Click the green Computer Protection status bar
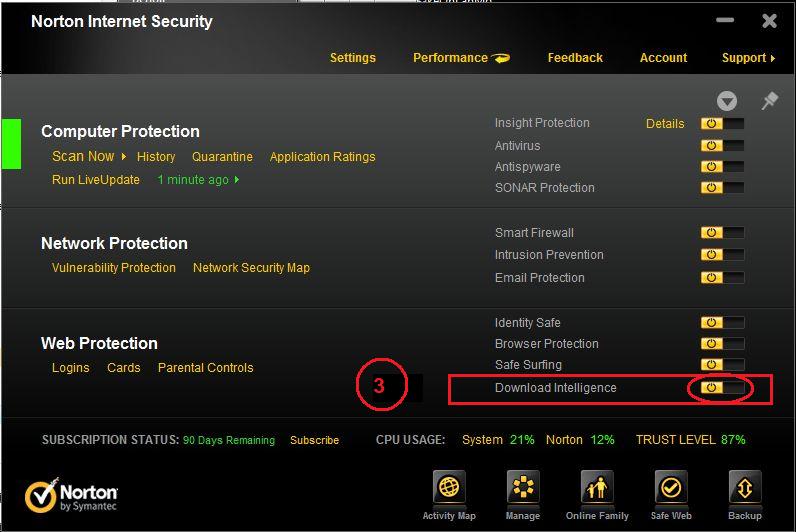This screenshot has width=796, height=532. [x=11, y=144]
